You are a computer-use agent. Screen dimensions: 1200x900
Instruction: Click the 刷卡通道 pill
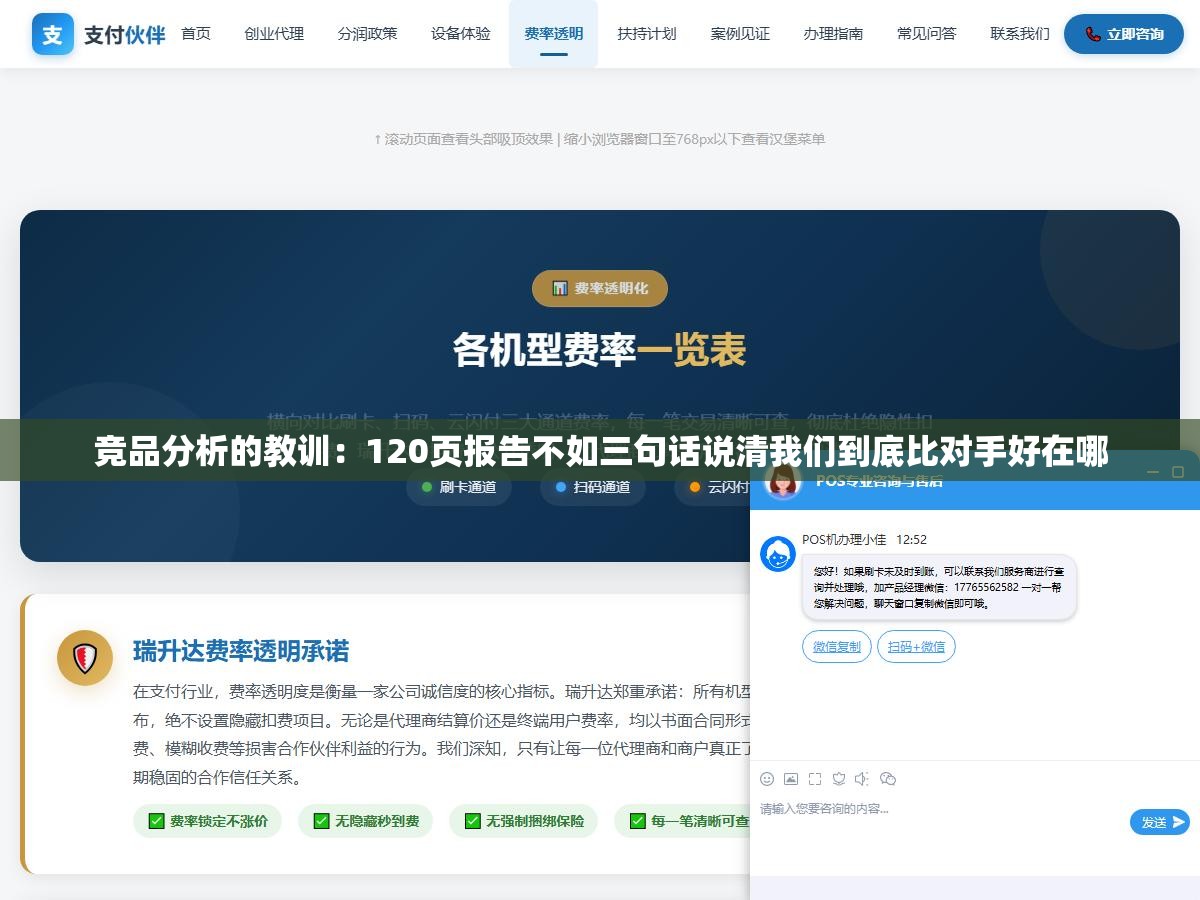(459, 487)
